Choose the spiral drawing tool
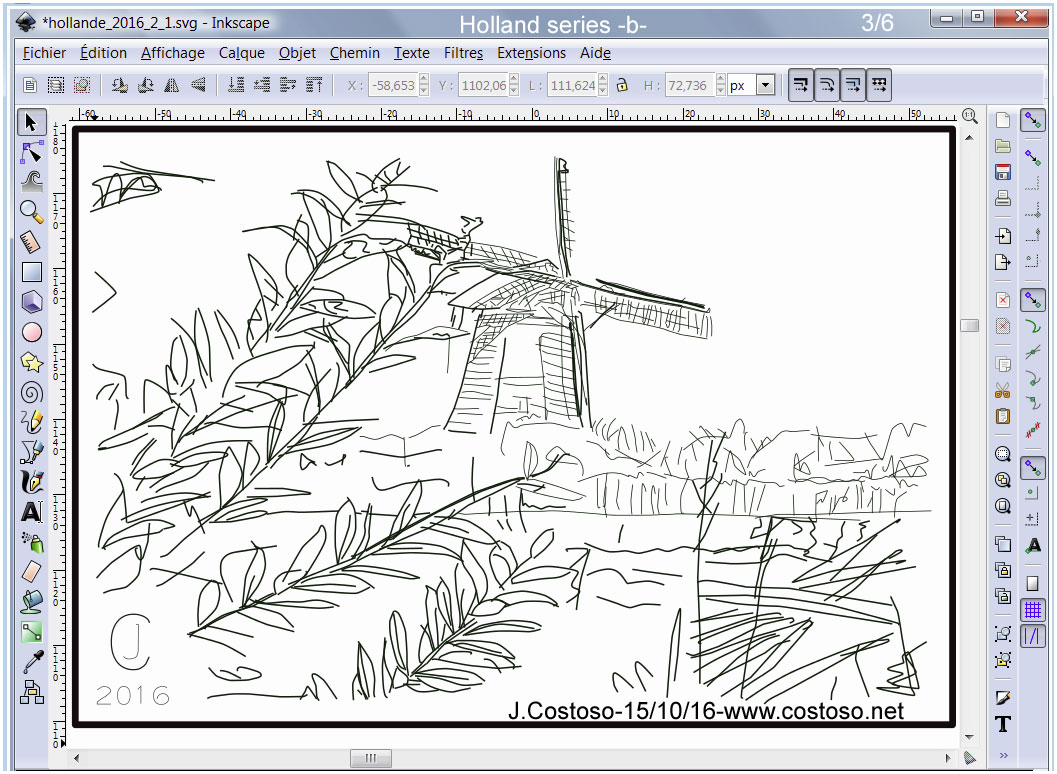 click(31, 392)
